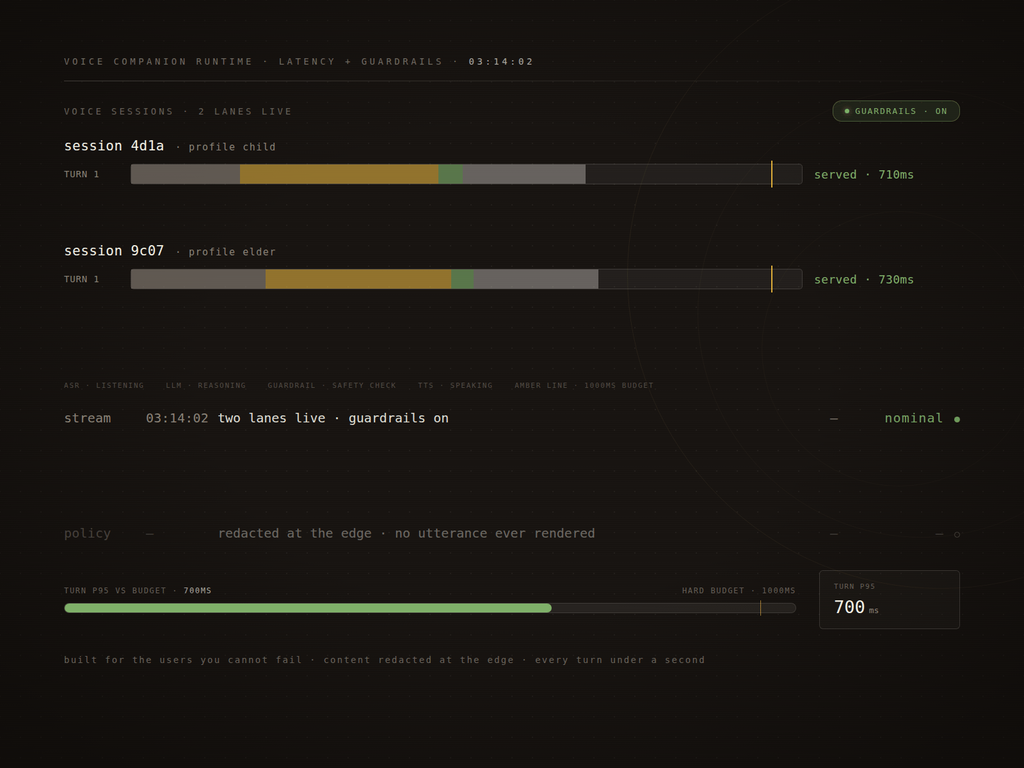Click the 'ASR · LISTENING' legend entry
This screenshot has height=768, width=1024.
[104, 385]
